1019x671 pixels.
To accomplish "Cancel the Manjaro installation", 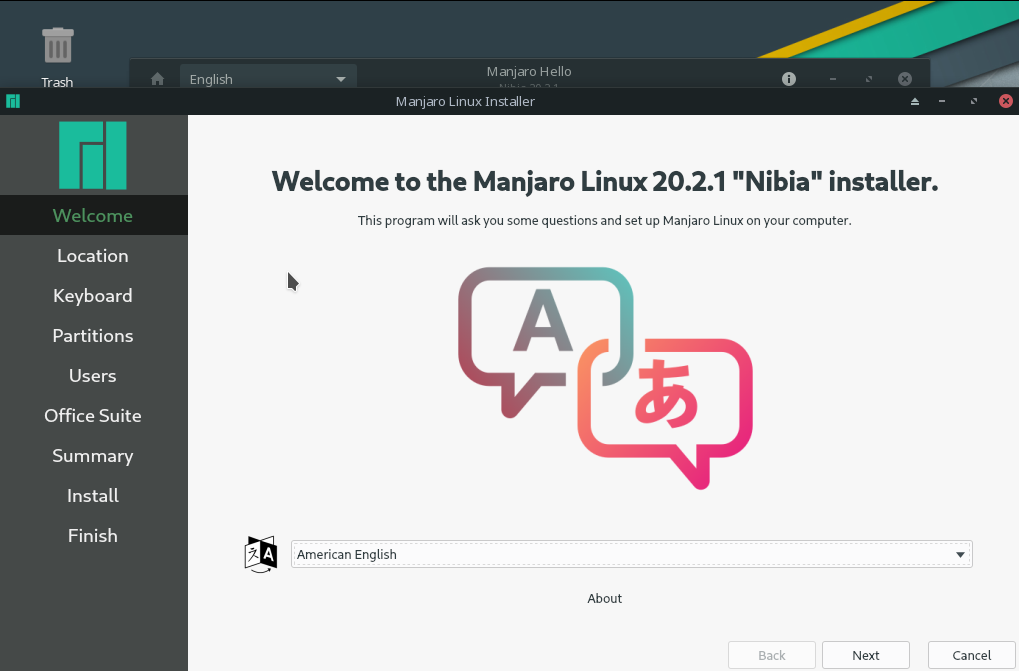I will click(969, 655).
